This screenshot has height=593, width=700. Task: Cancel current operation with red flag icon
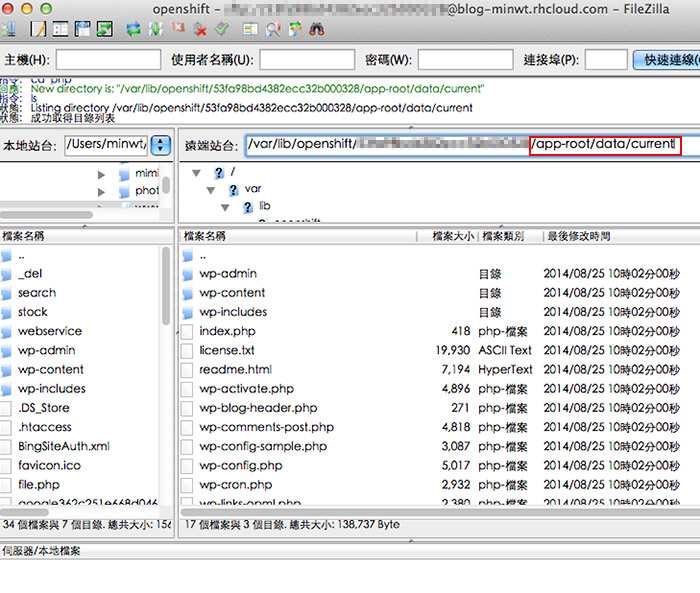click(x=179, y=29)
